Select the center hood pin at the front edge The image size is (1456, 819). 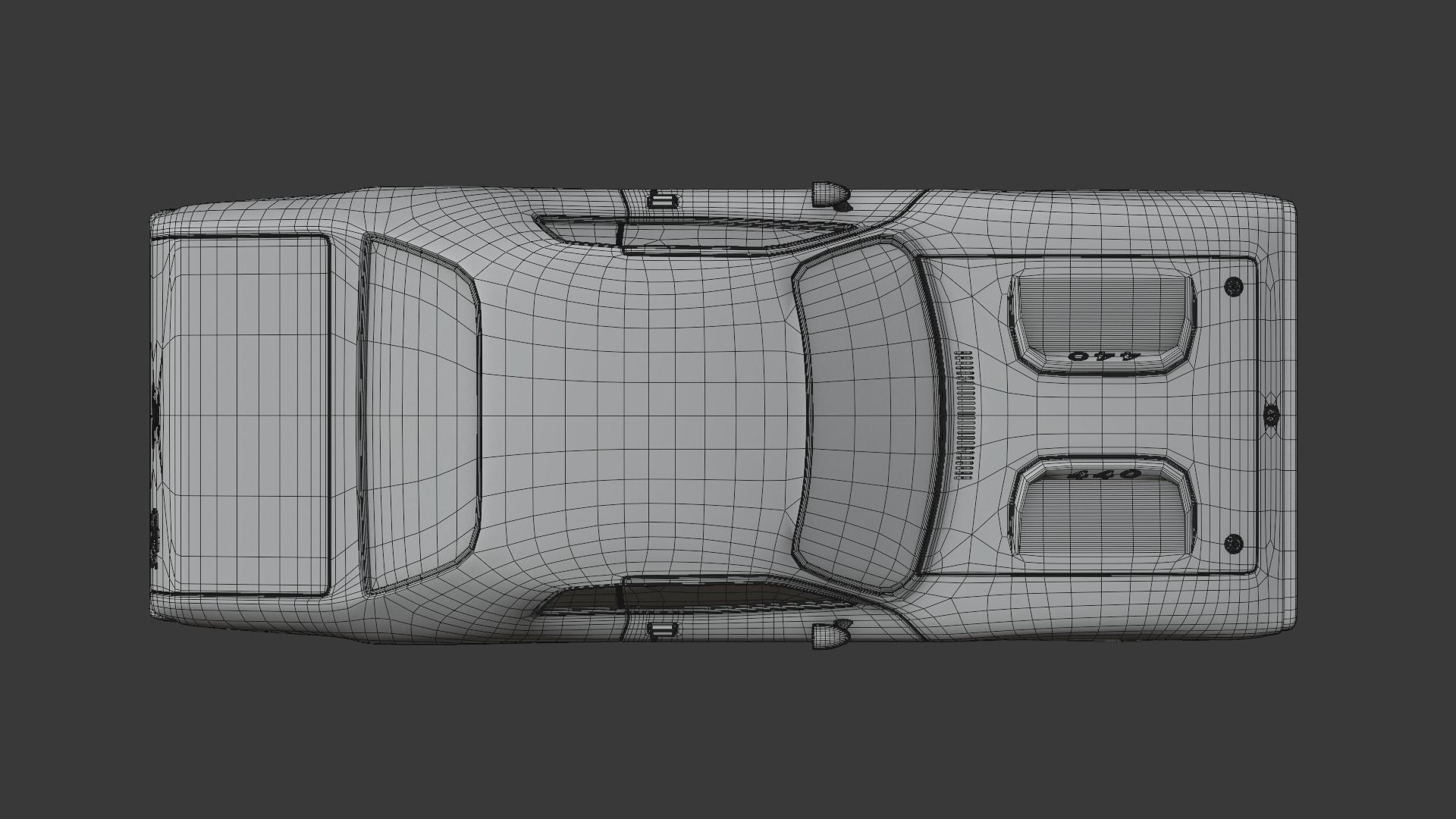coord(1271,414)
